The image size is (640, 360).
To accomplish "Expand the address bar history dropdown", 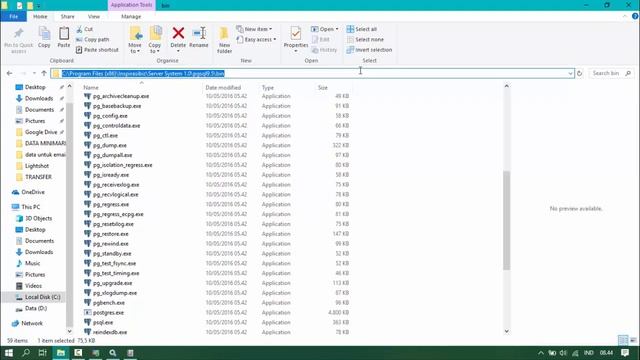I will [x=570, y=73].
